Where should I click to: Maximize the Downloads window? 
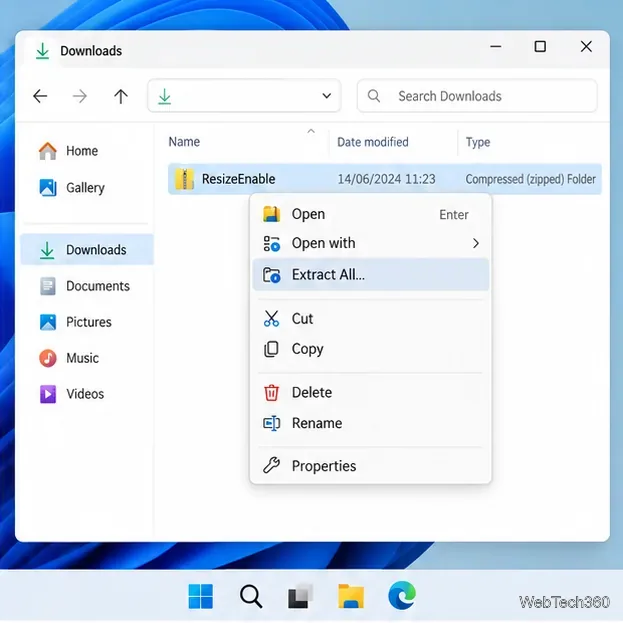tap(540, 46)
